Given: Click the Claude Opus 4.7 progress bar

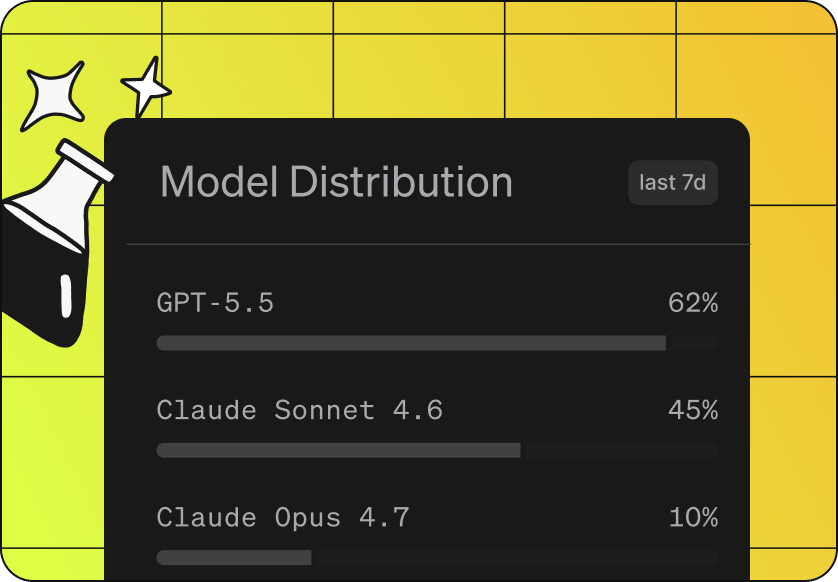Looking at the screenshot, I should point(437,558).
